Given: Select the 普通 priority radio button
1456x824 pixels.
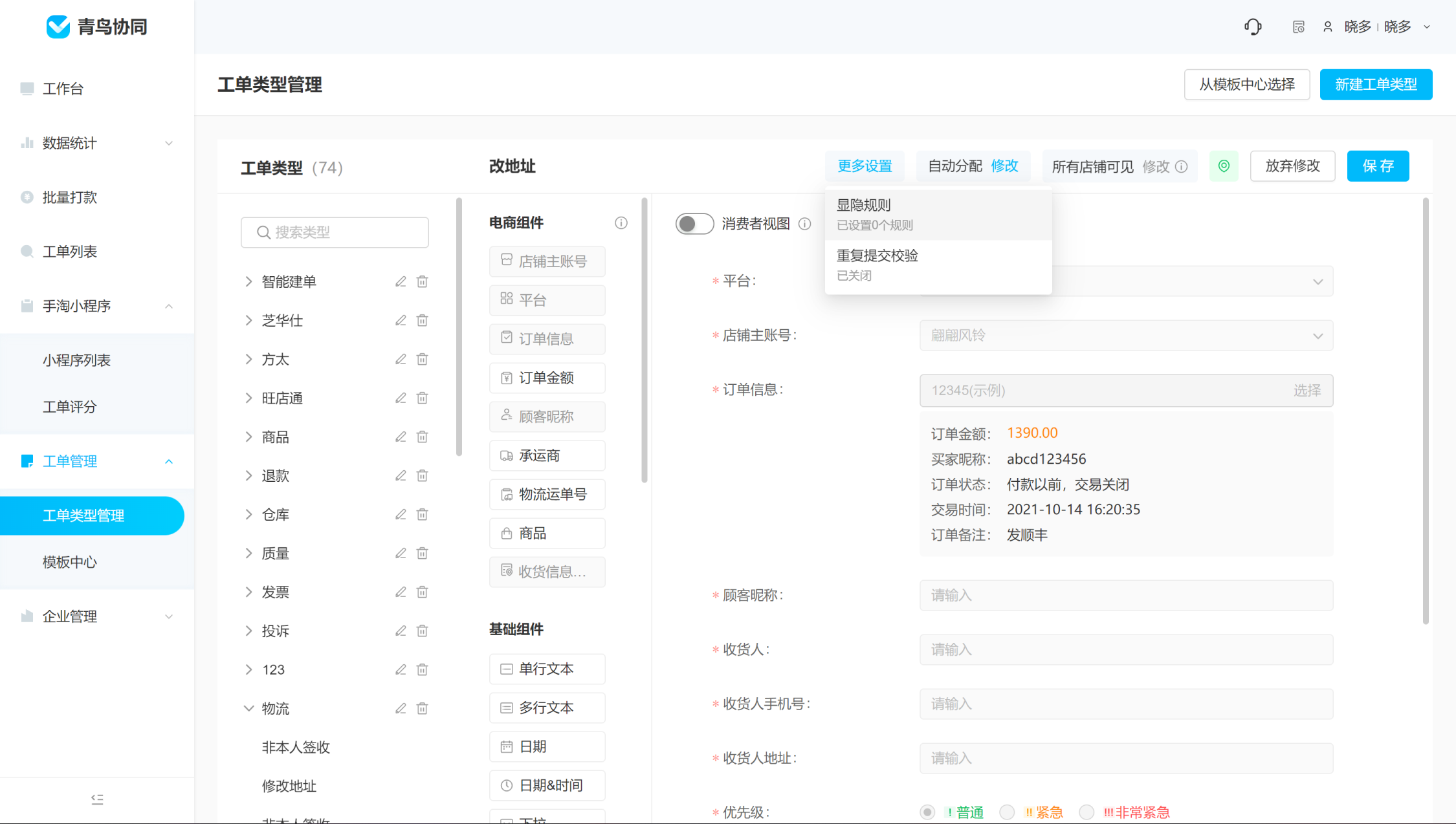Looking at the screenshot, I should pyautogui.click(x=927, y=812).
